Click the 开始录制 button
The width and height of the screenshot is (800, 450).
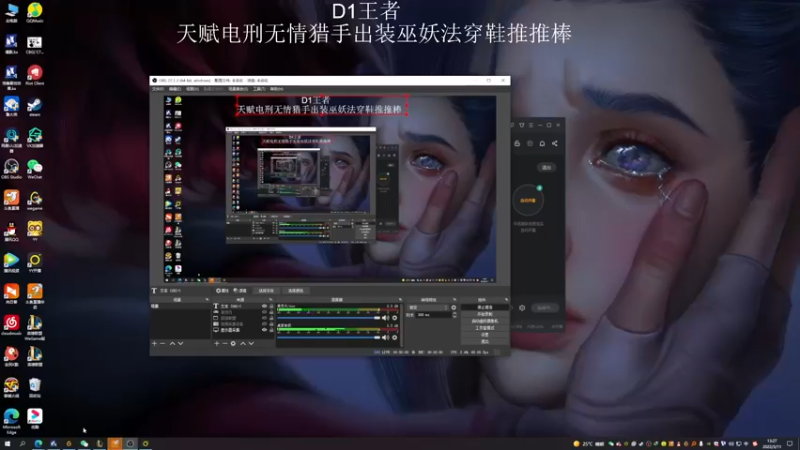(x=485, y=314)
